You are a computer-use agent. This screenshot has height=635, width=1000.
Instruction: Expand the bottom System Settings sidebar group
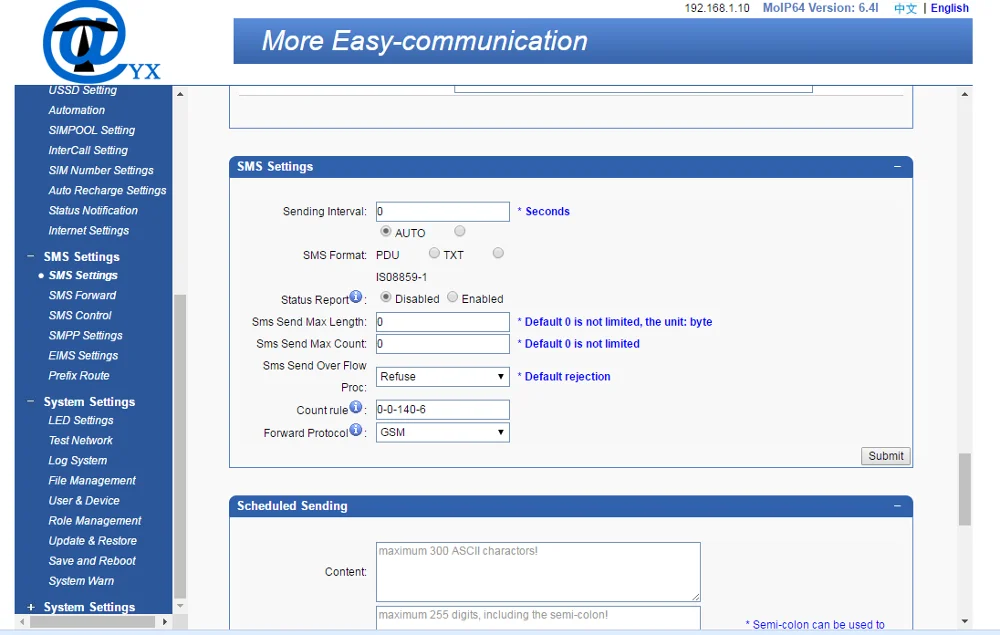[x=30, y=607]
